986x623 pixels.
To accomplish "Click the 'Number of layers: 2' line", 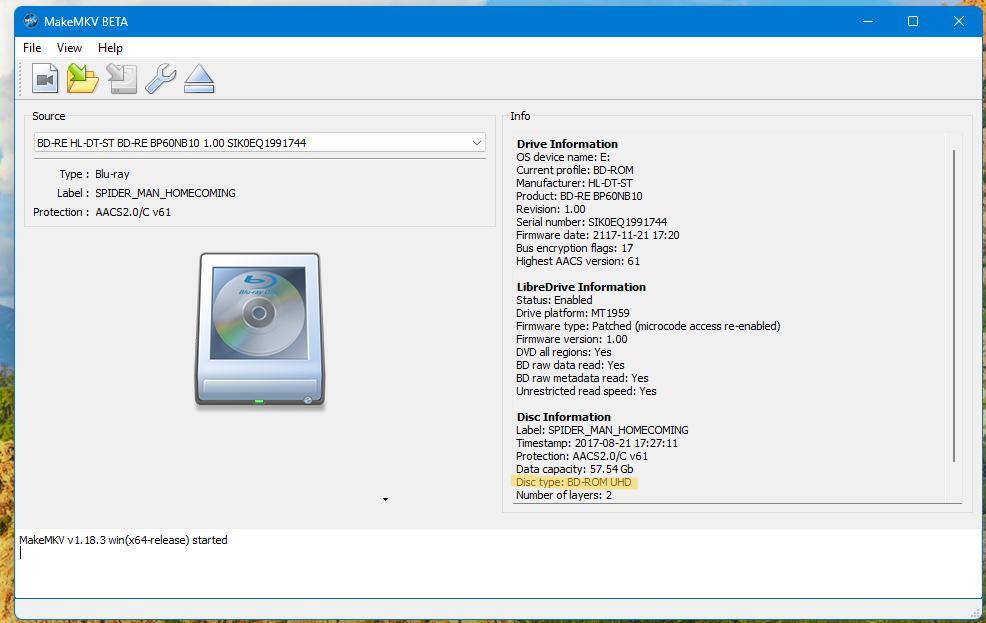I will 564,495.
